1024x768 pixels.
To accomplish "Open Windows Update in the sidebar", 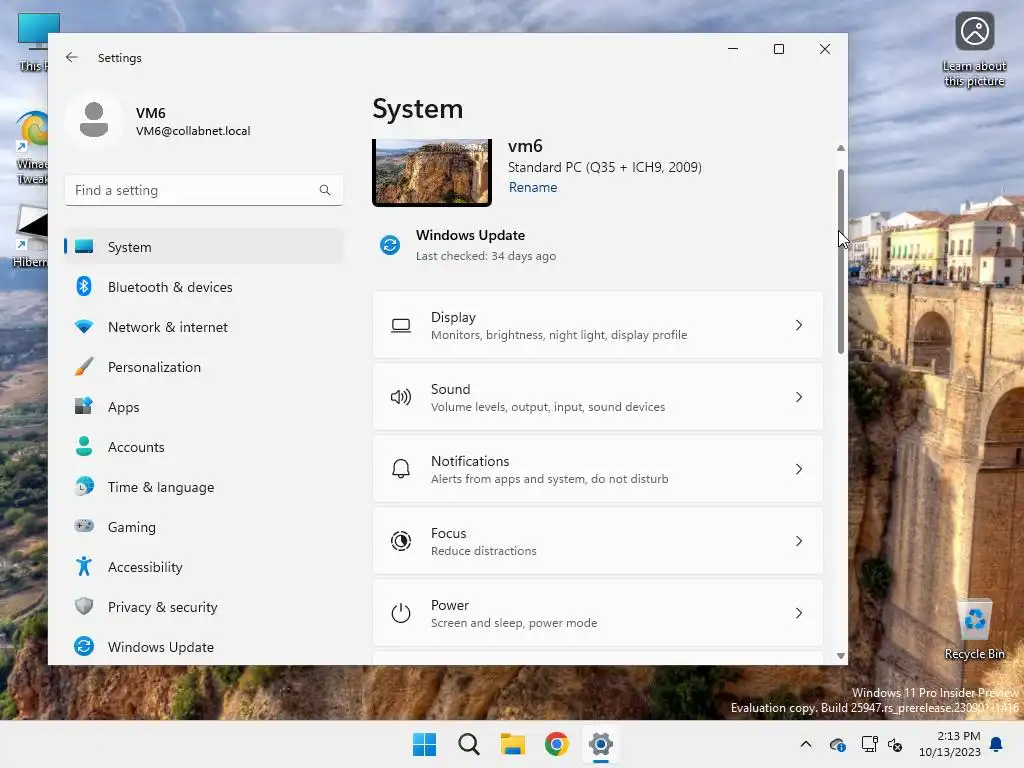I will 204,647.
